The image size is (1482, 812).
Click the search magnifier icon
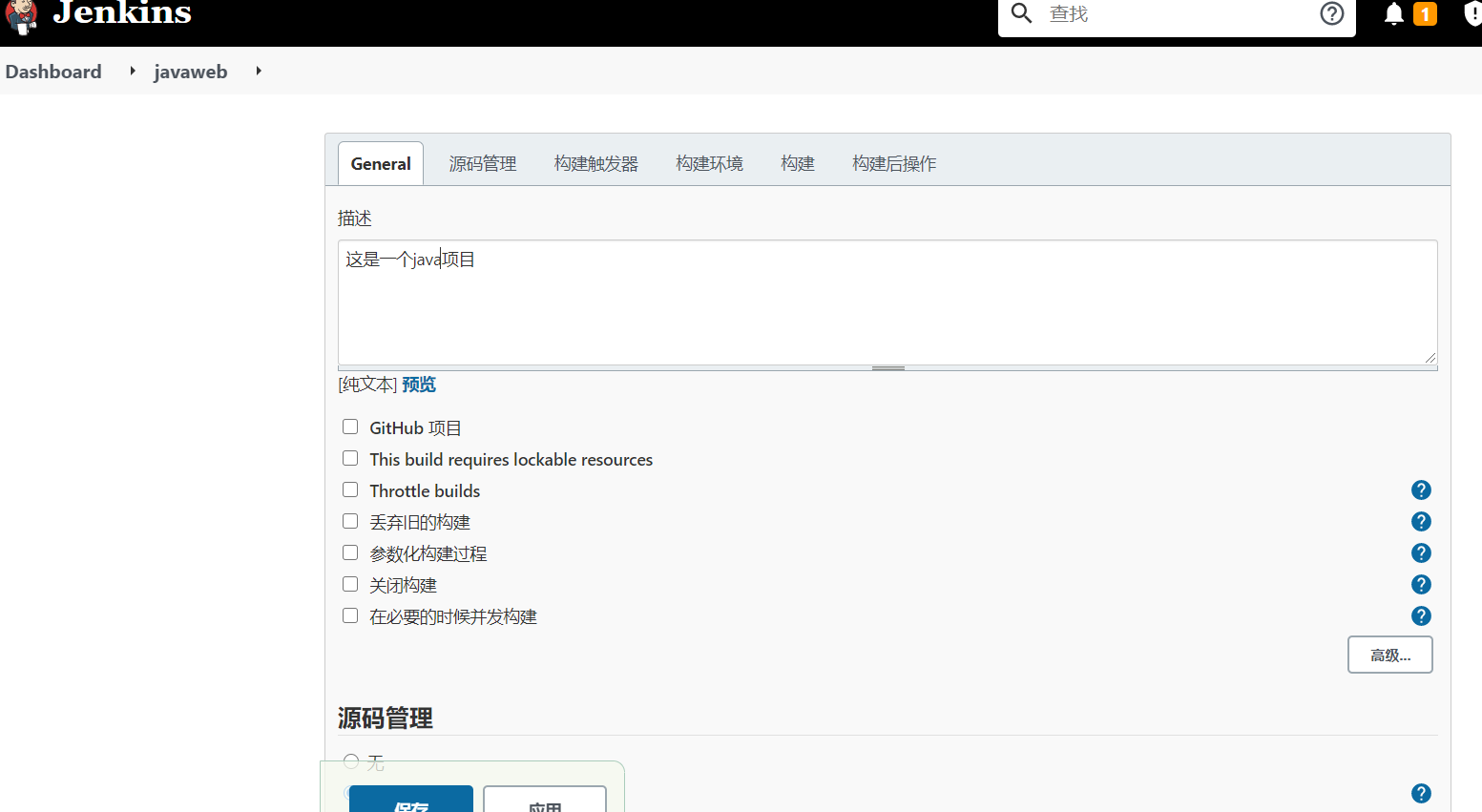(x=1020, y=14)
